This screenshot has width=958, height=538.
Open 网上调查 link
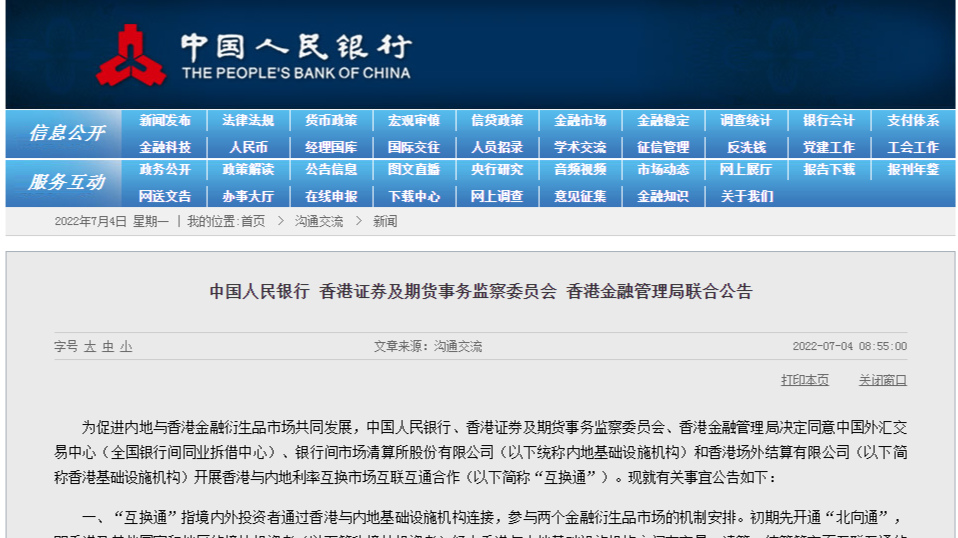(x=497, y=196)
